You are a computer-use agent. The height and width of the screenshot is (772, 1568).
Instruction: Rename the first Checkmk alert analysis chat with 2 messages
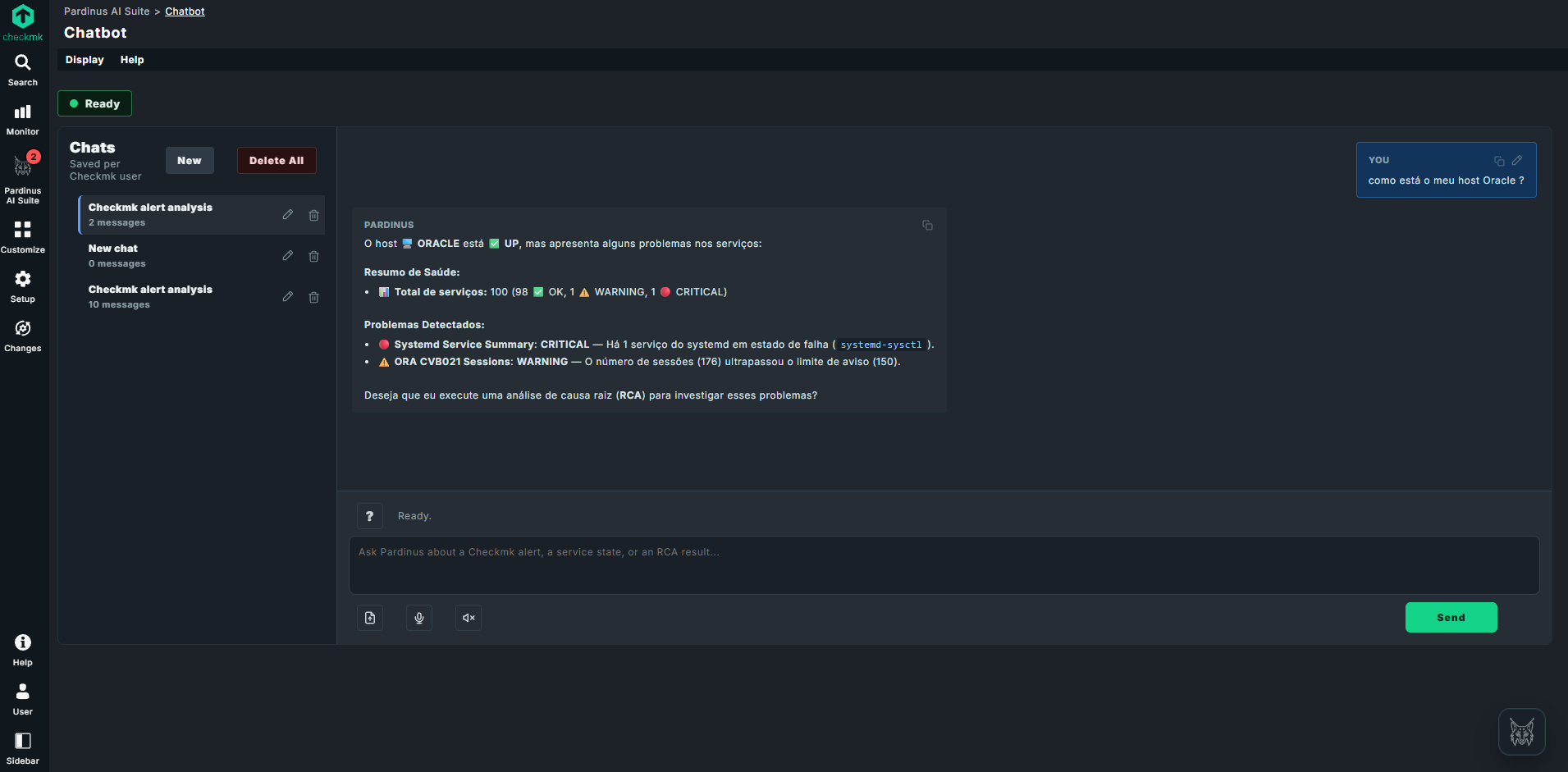[x=288, y=215]
